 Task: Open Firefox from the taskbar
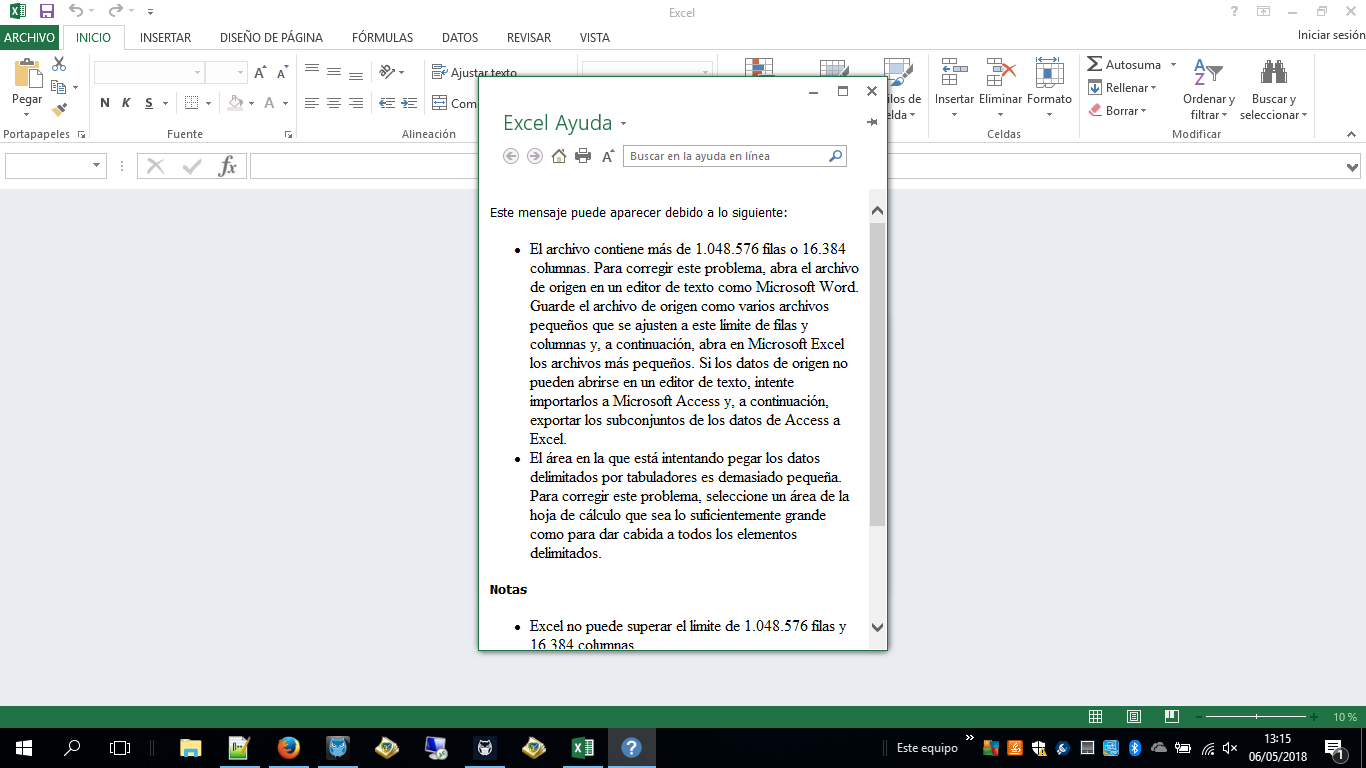click(x=288, y=747)
